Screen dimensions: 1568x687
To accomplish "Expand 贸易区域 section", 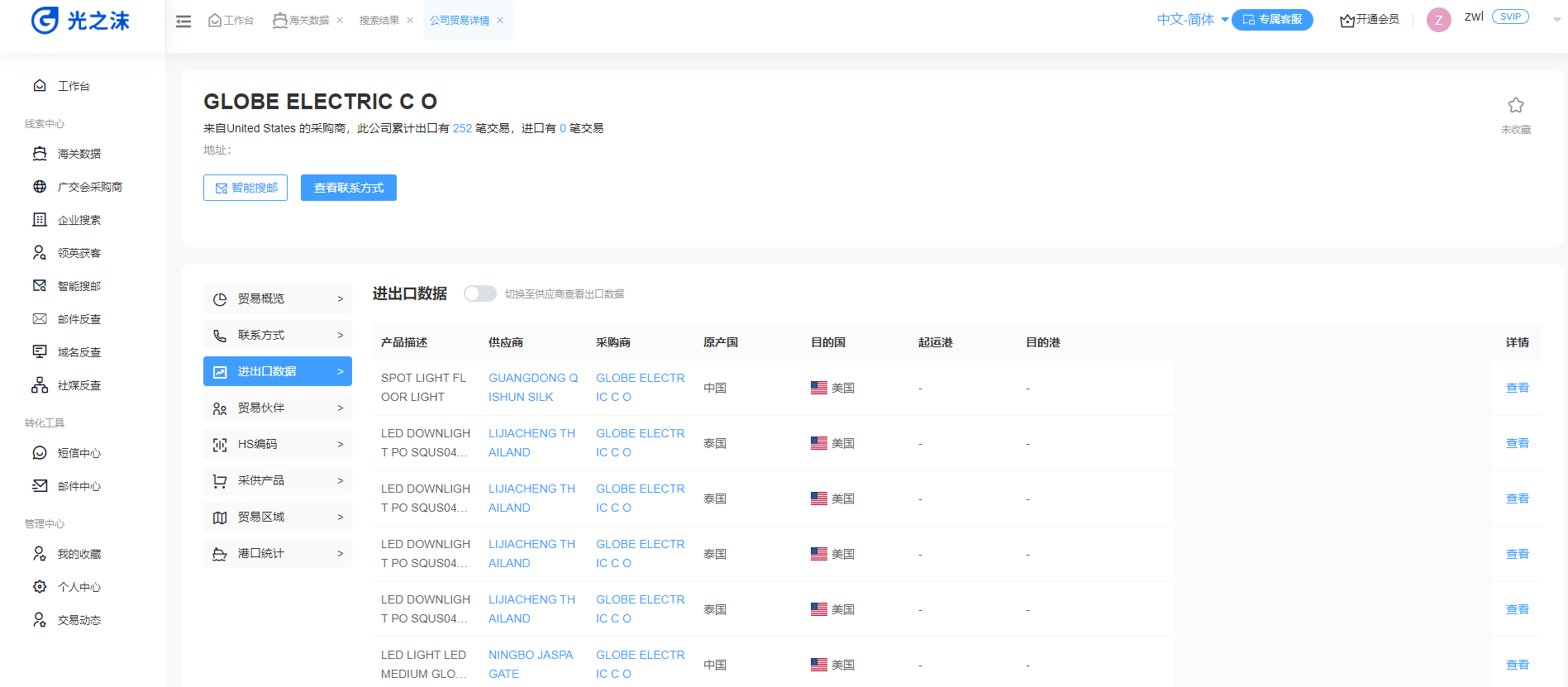I will point(278,517).
